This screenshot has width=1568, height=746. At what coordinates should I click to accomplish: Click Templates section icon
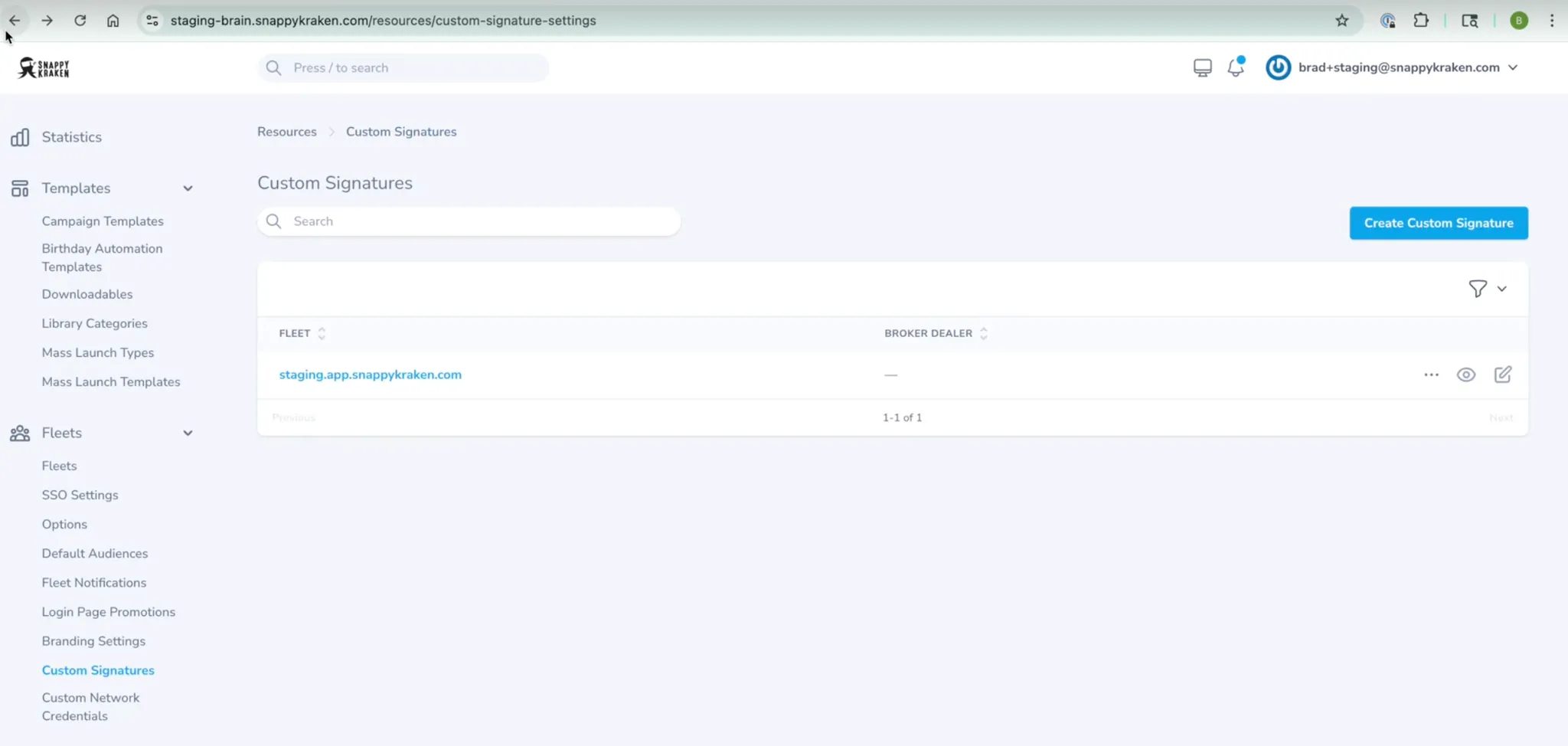pyautogui.click(x=20, y=188)
